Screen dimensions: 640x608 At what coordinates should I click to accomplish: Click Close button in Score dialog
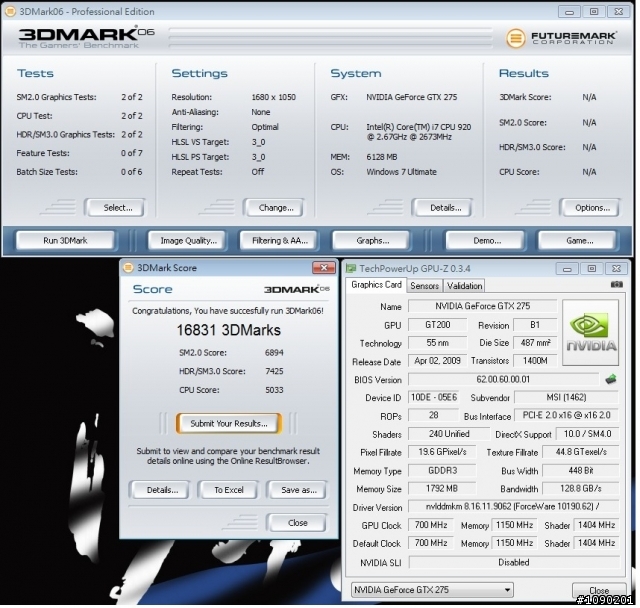298,523
